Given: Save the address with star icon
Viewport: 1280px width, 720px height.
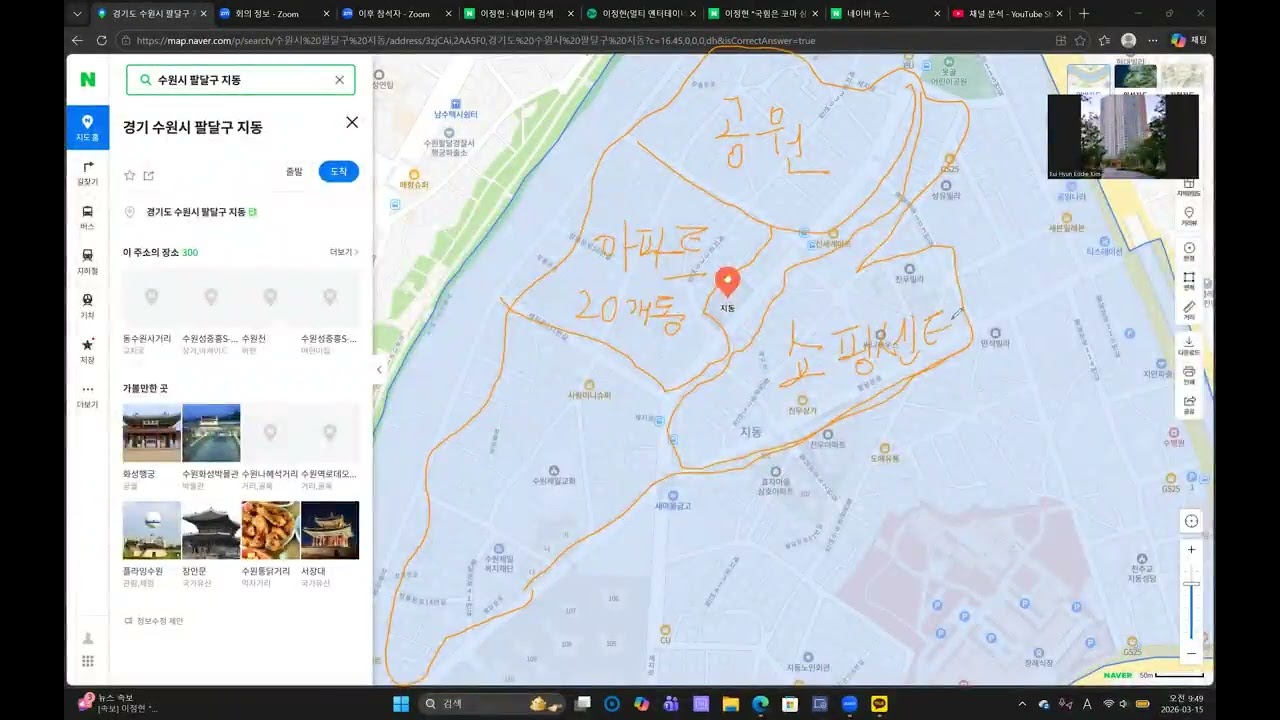Looking at the screenshot, I should 129,175.
